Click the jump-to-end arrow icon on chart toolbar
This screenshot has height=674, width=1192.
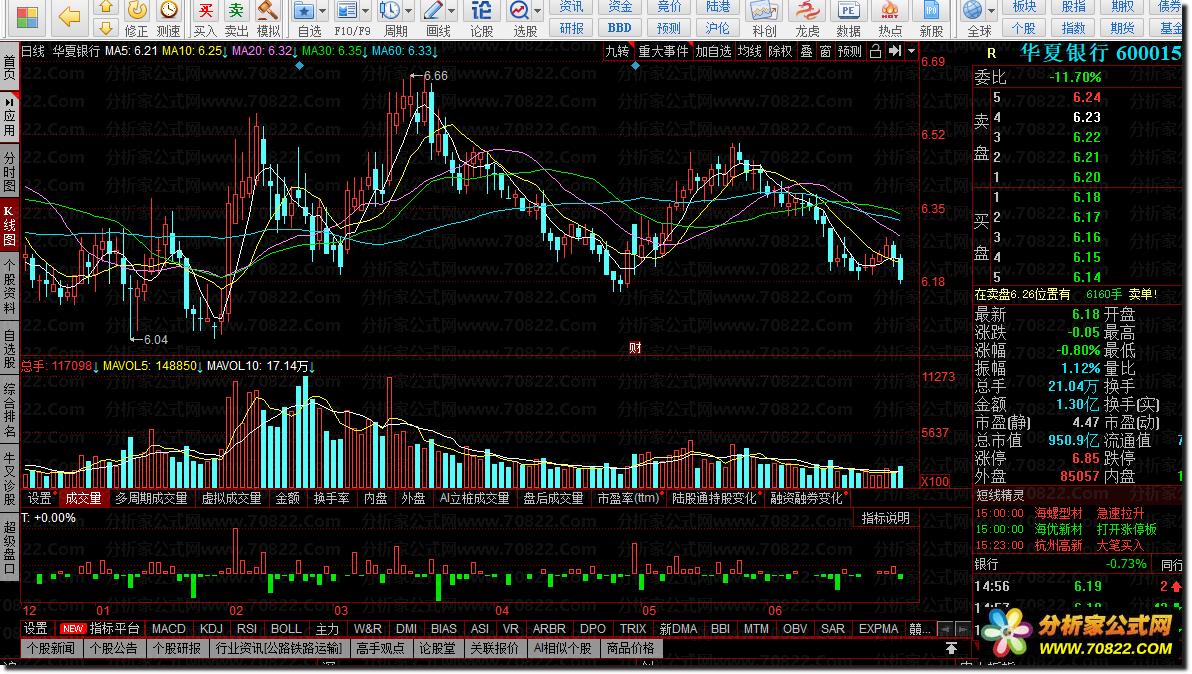895,51
